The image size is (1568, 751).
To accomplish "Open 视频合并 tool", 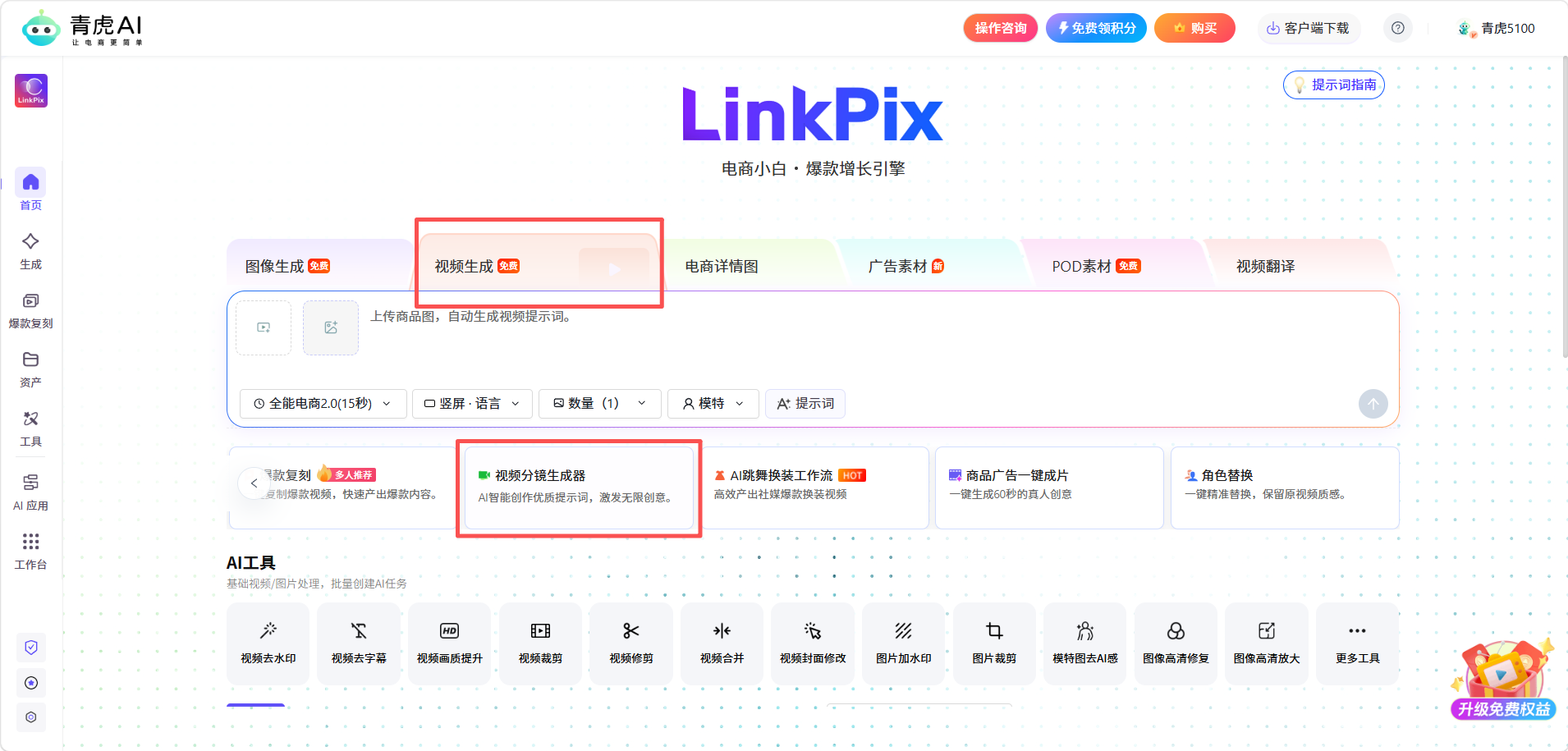I will (722, 643).
